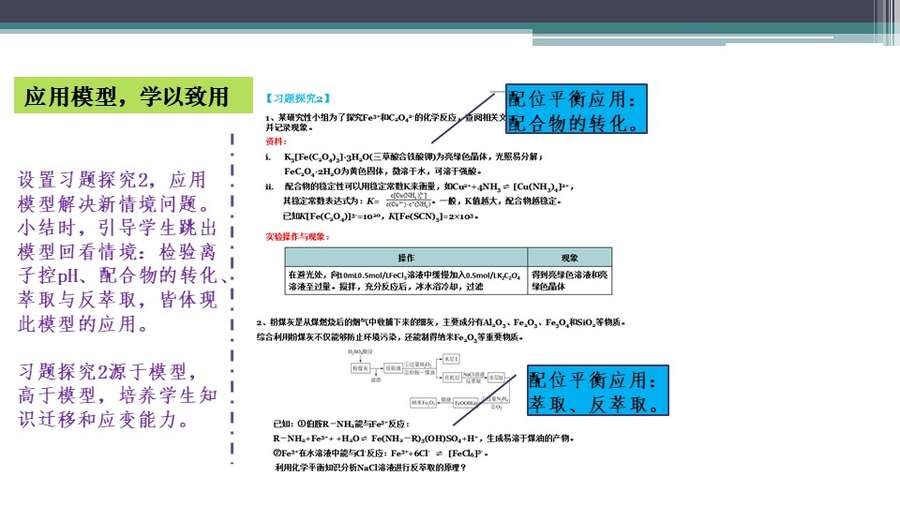Click the line '并记录现象。'
900x506 pixels.
click(x=289, y=127)
